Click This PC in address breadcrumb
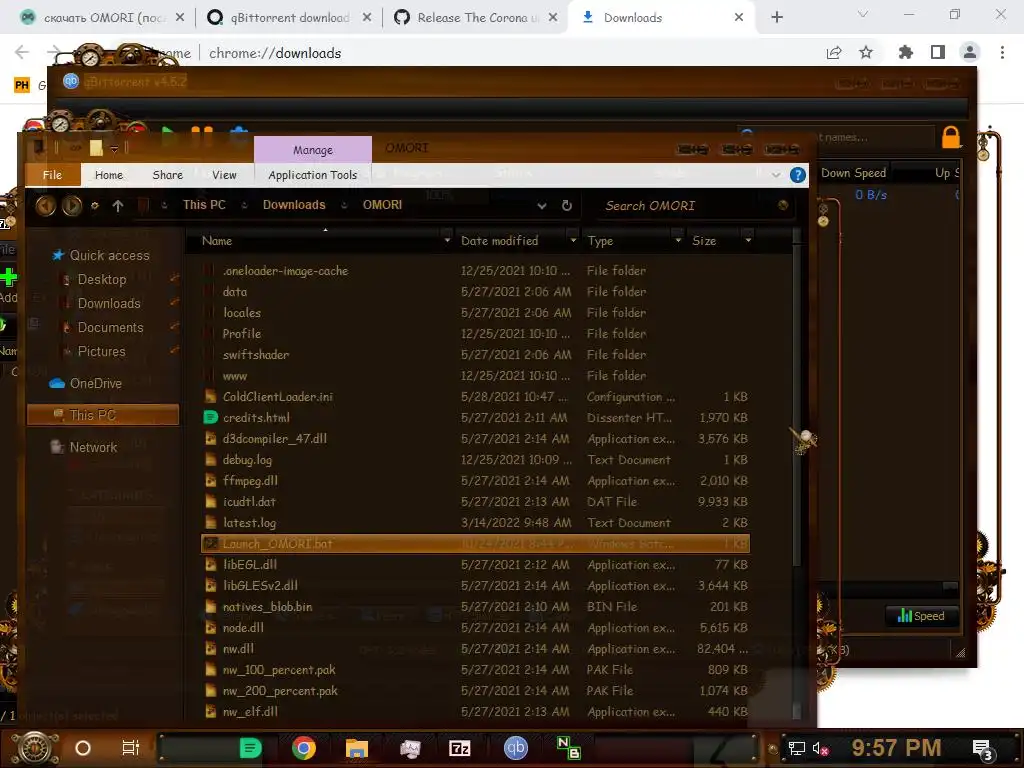The height and width of the screenshot is (768, 1024). 204,205
